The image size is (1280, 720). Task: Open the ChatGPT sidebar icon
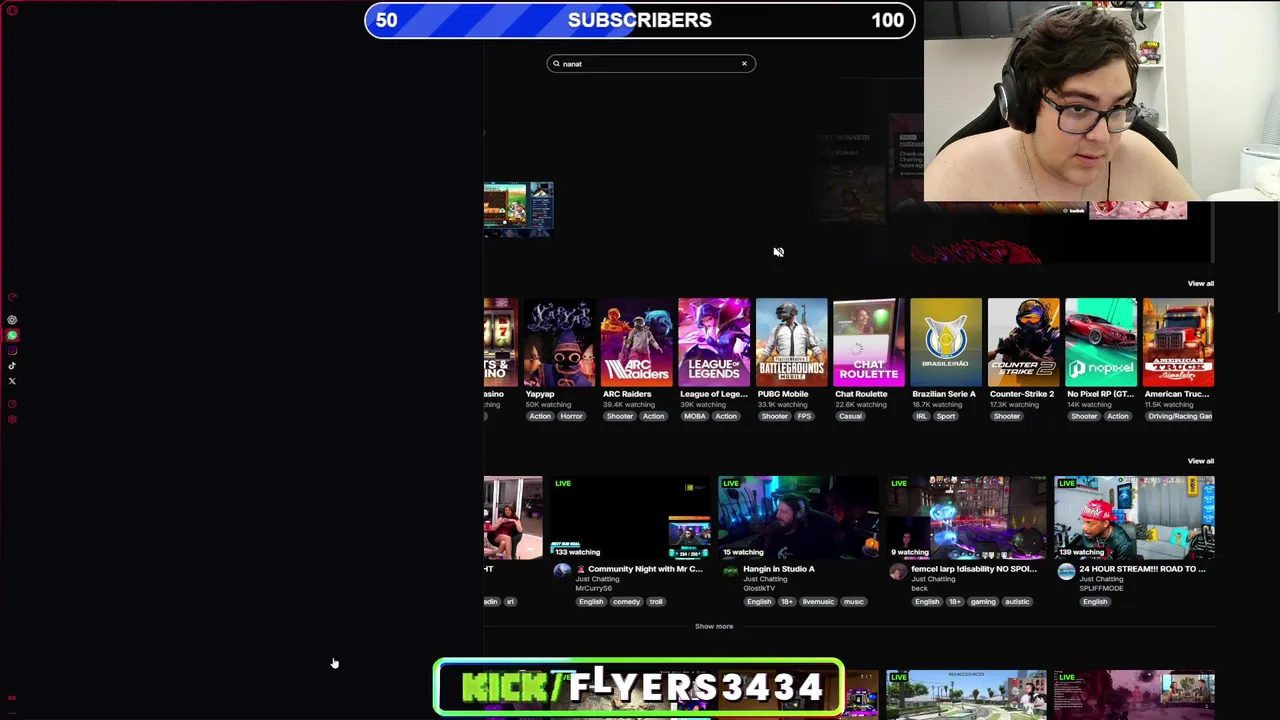(x=12, y=320)
